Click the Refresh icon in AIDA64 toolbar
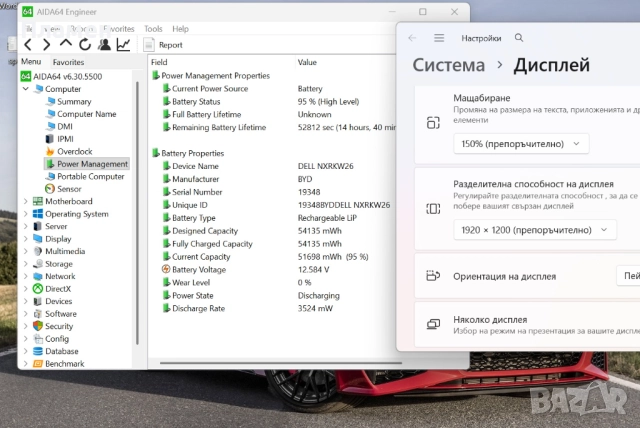Screen dimensions: 640x428 tap(85, 44)
